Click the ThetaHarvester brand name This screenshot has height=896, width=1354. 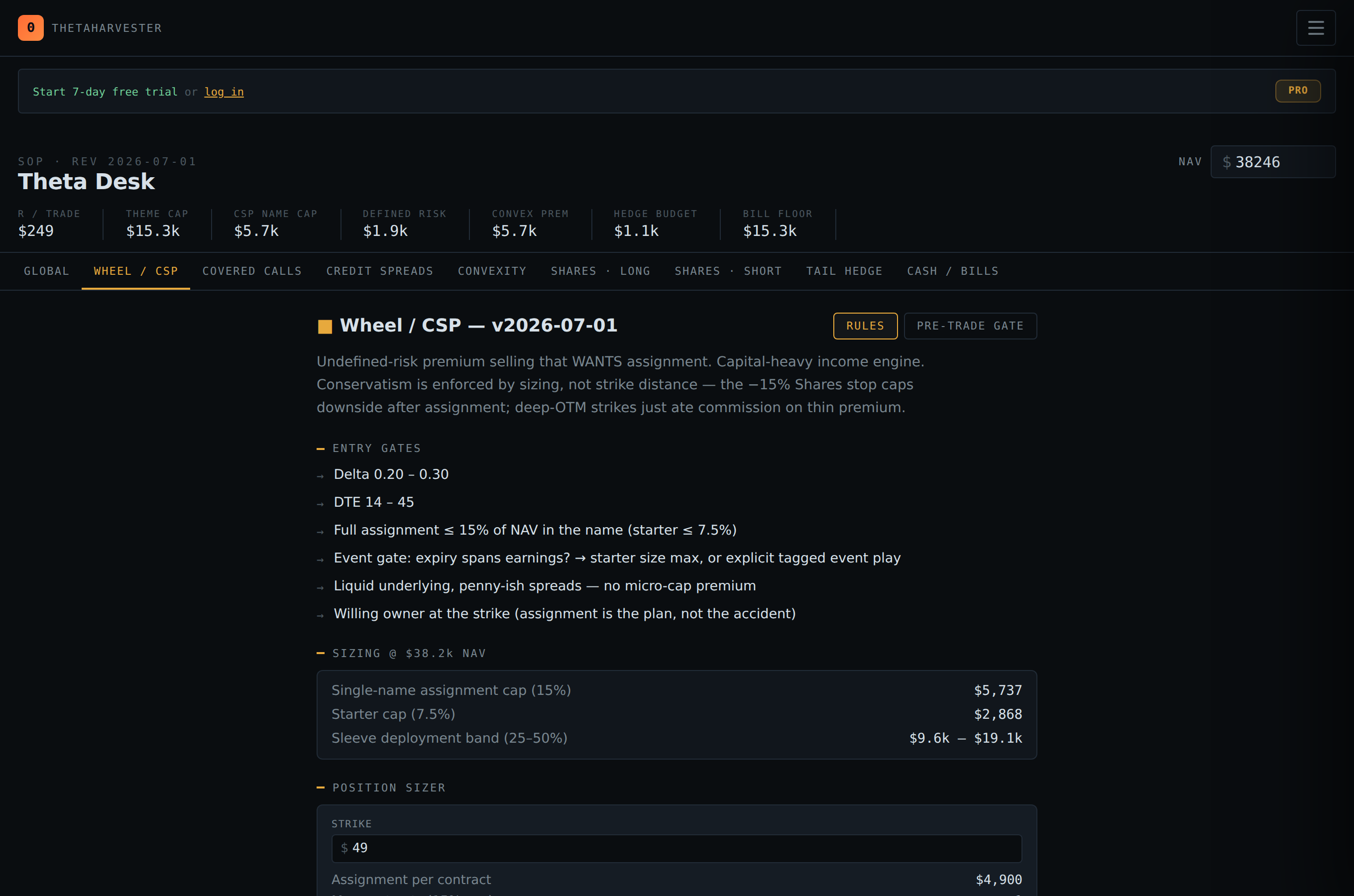(x=107, y=28)
